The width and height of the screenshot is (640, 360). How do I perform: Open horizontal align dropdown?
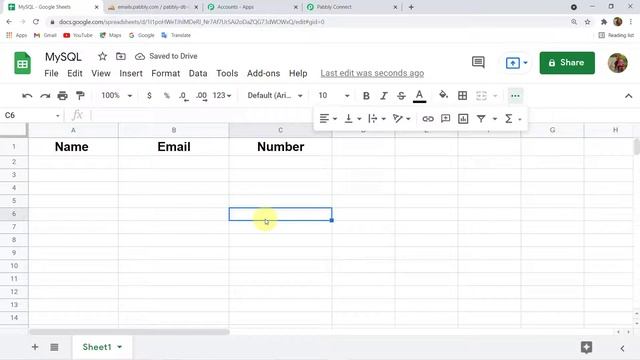coord(328,119)
